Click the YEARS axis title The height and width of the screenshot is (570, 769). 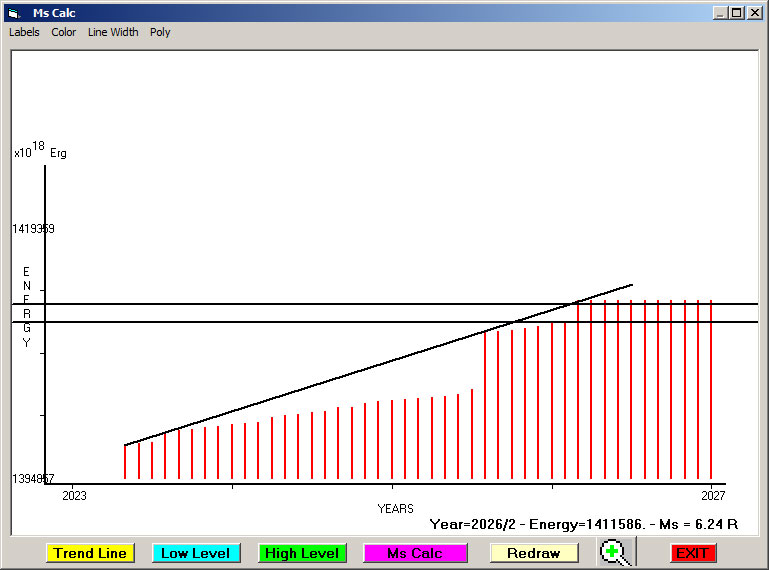[395, 509]
